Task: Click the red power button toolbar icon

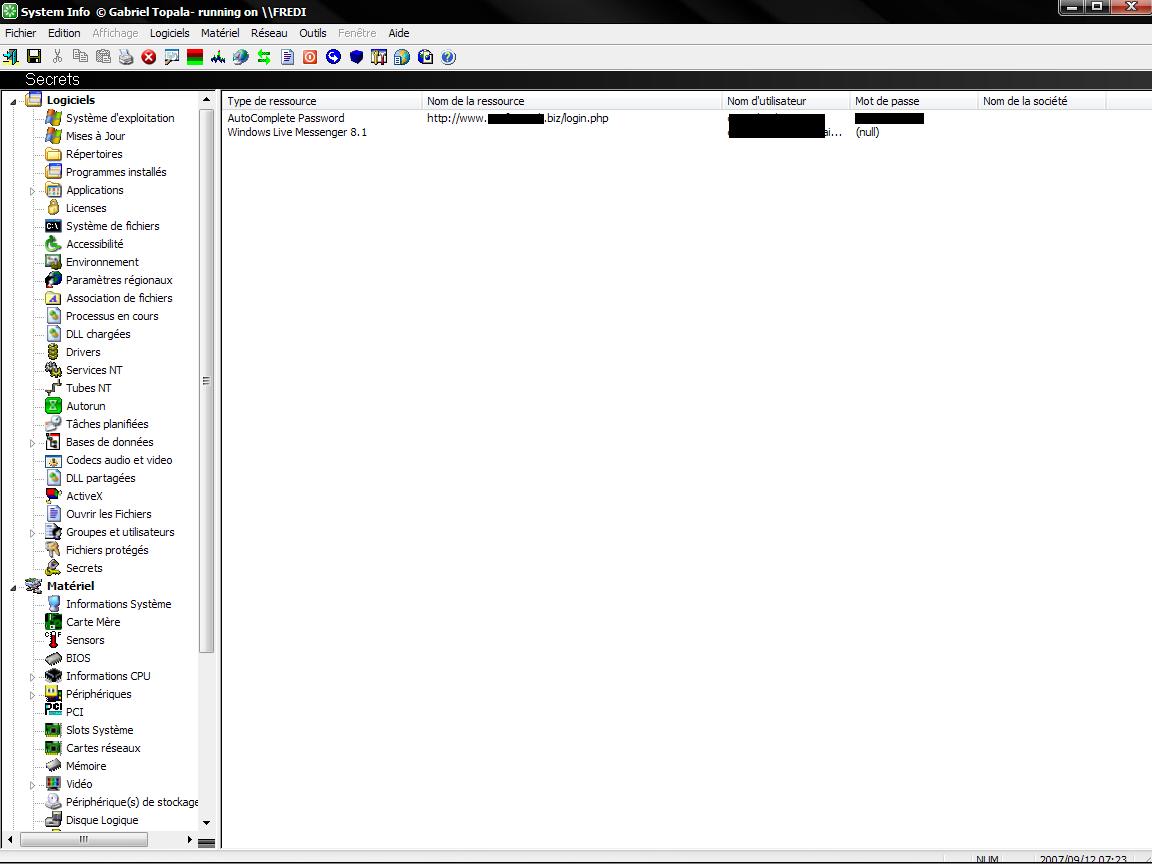Action: pos(310,57)
